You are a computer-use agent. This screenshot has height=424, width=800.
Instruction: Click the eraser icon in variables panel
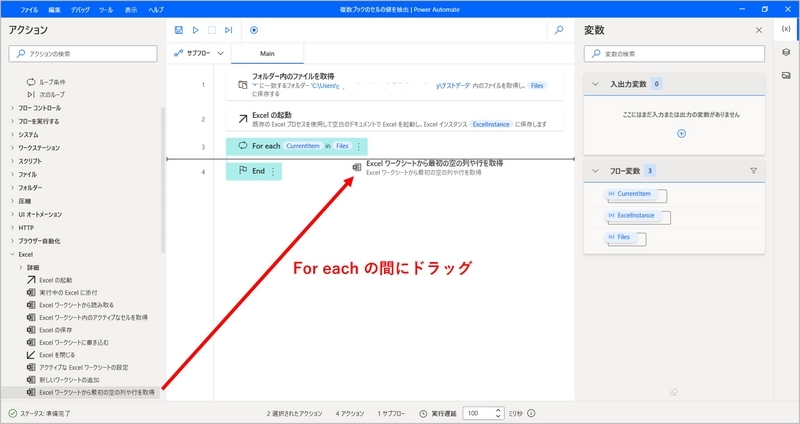(674, 392)
